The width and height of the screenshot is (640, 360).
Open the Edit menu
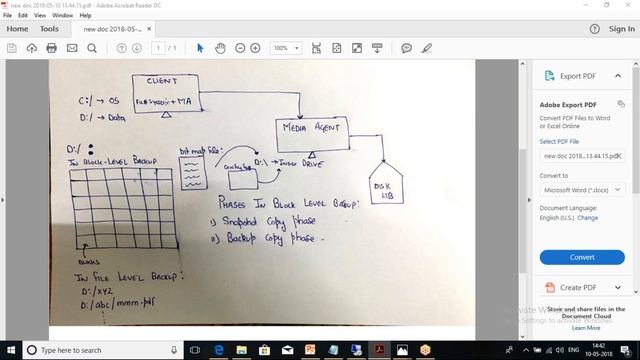tap(23, 16)
